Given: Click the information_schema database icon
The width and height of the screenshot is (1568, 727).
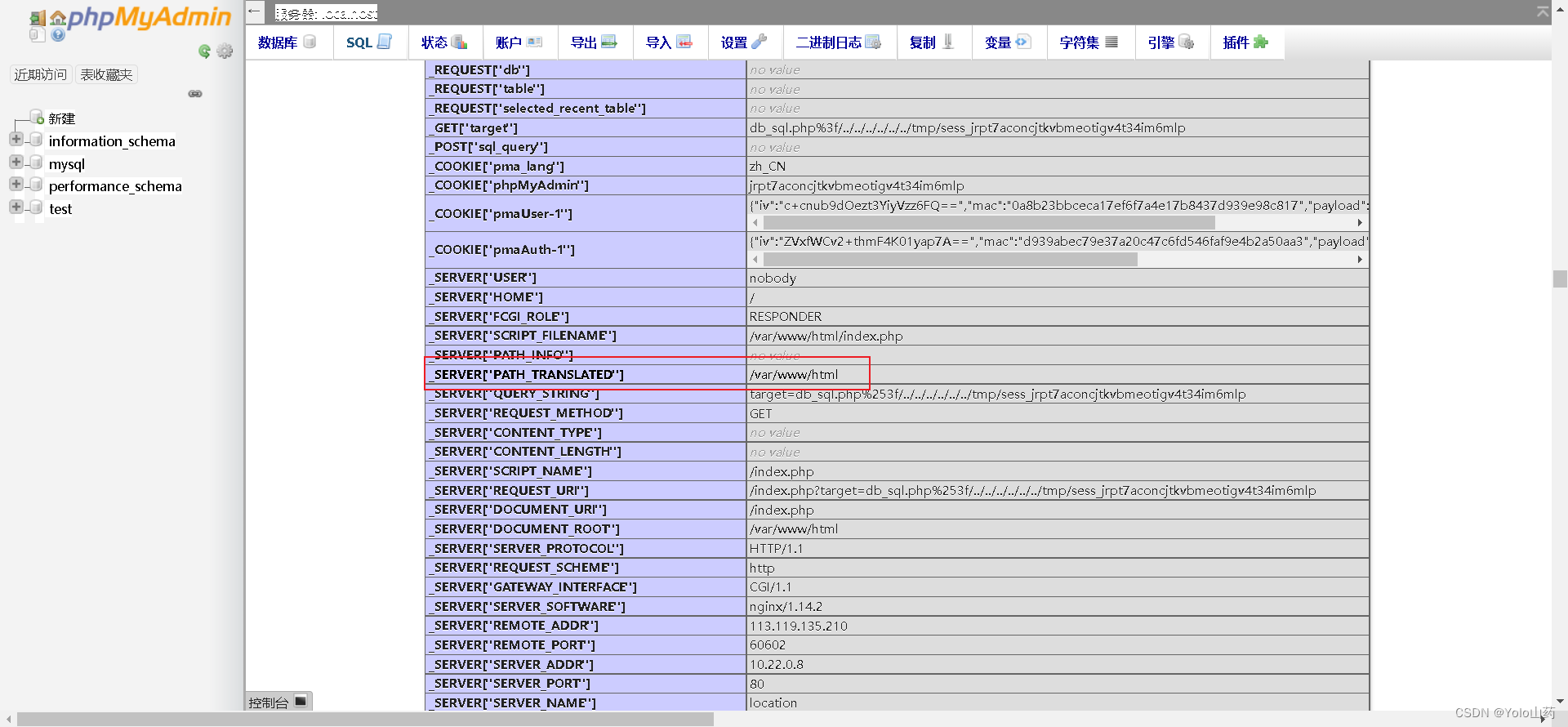Looking at the screenshot, I should click(36, 140).
